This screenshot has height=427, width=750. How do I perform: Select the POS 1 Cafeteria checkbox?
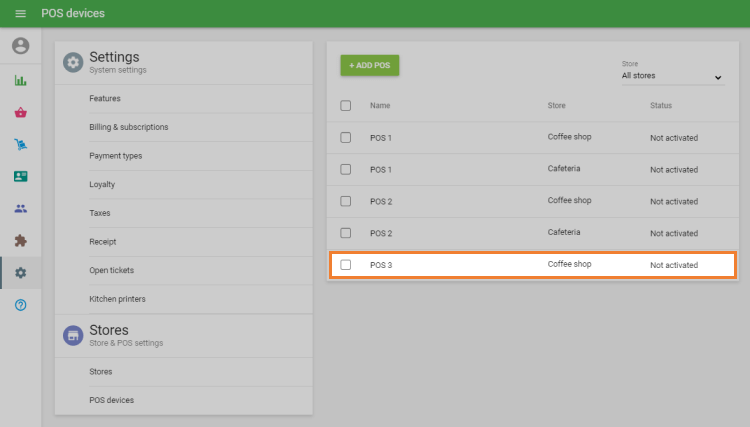346,169
